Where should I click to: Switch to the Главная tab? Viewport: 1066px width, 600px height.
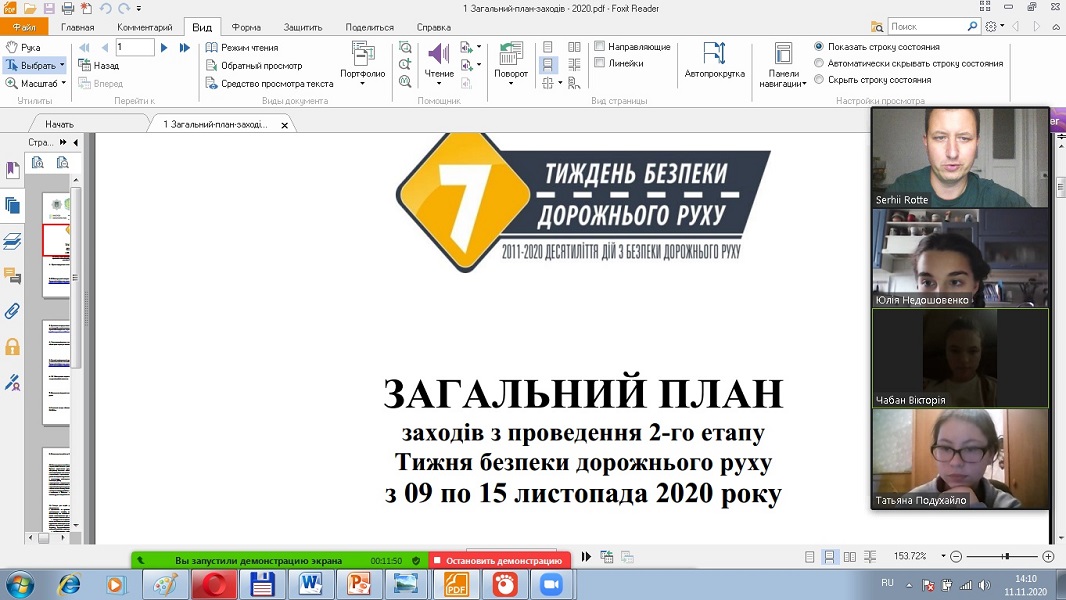point(78,27)
